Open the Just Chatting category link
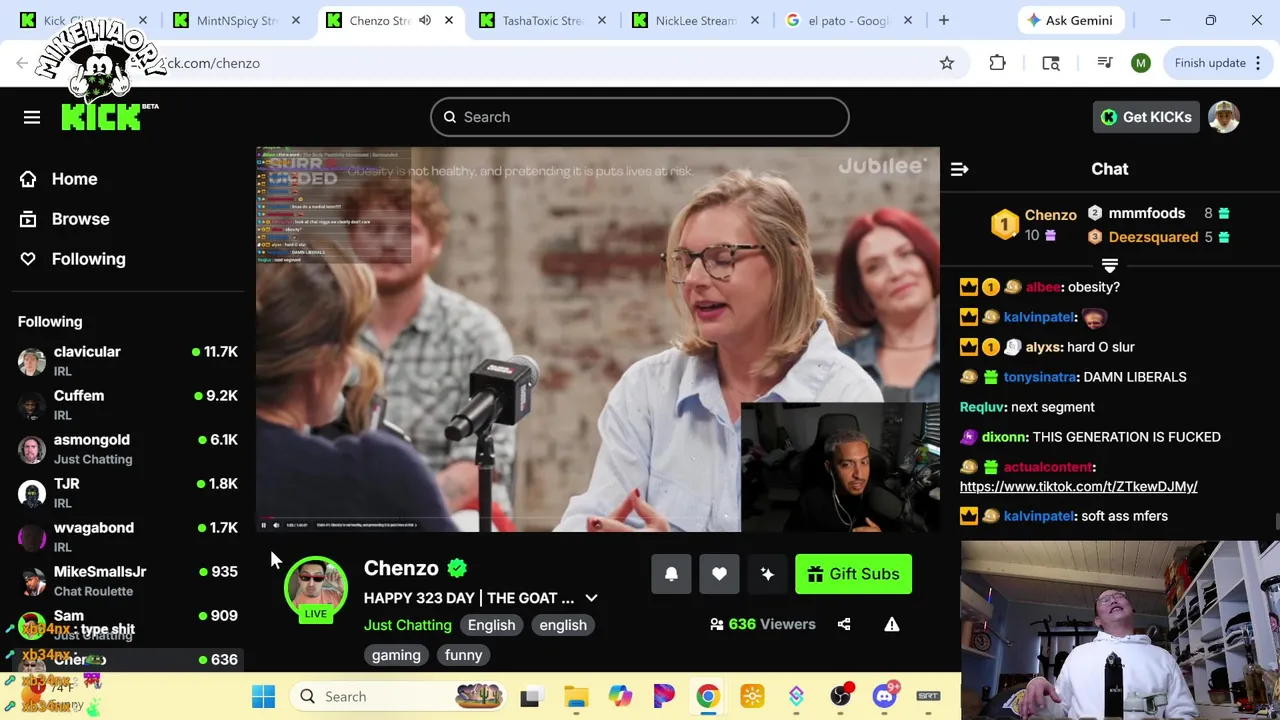 click(407, 625)
